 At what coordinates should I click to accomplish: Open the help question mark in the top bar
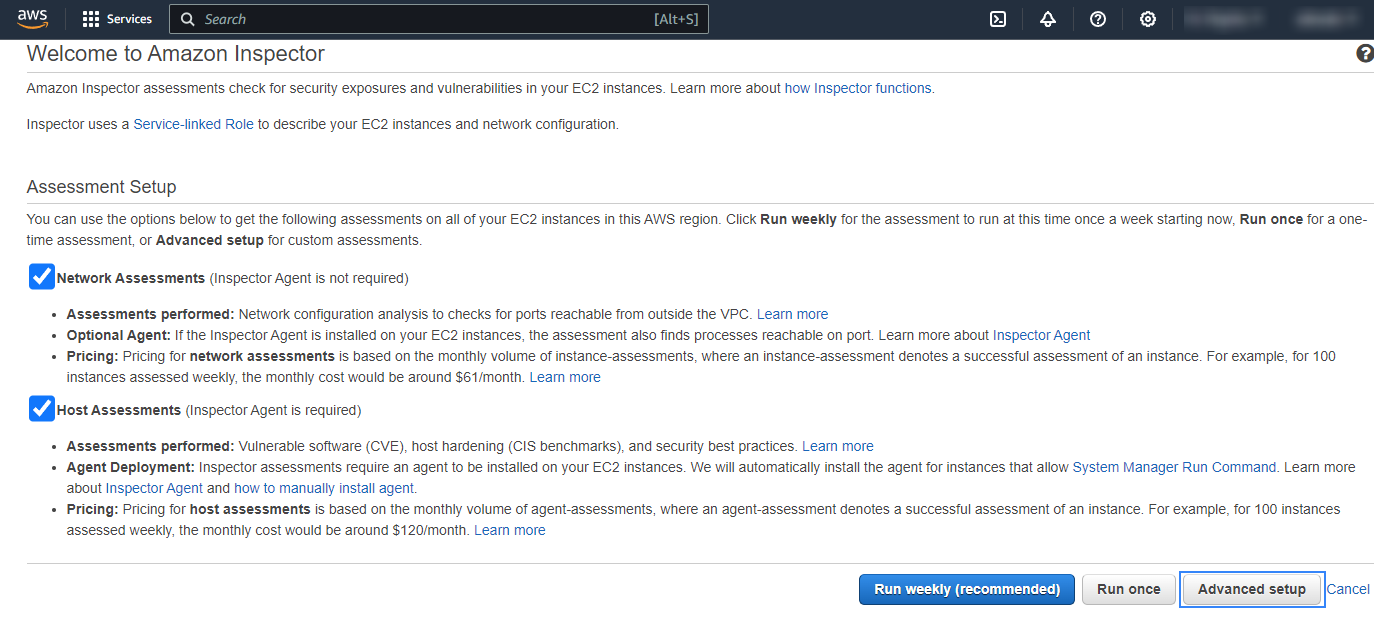pyautogui.click(x=1098, y=19)
